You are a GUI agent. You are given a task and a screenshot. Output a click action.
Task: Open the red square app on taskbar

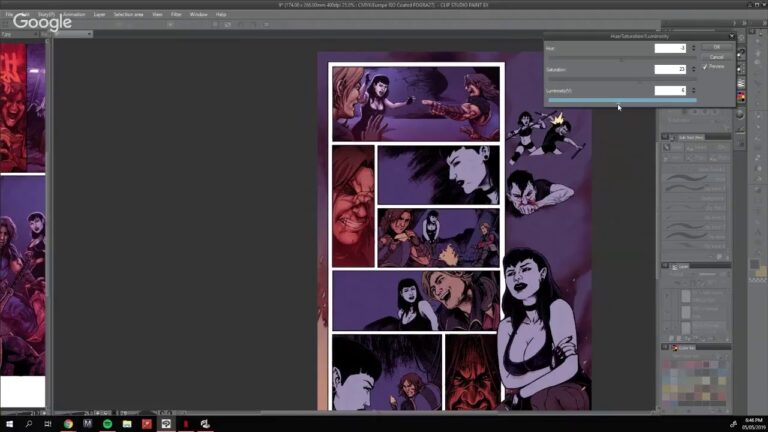coord(146,424)
